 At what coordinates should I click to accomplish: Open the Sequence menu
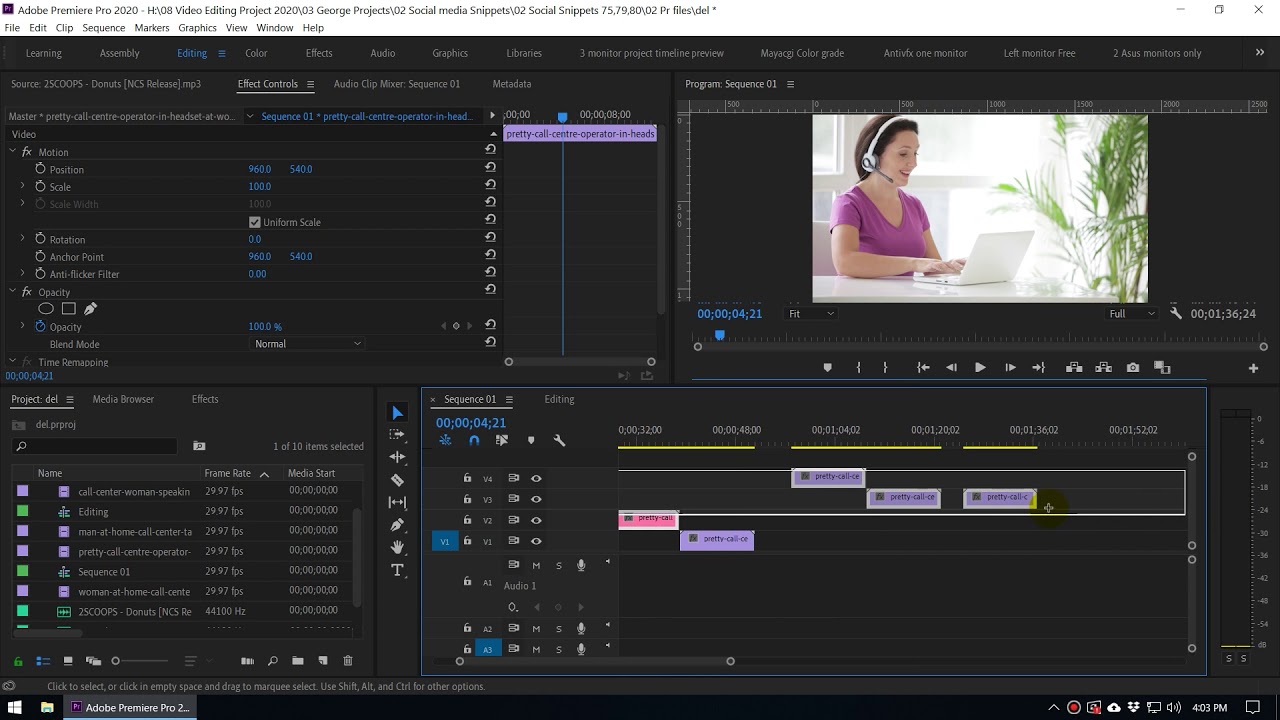(103, 28)
